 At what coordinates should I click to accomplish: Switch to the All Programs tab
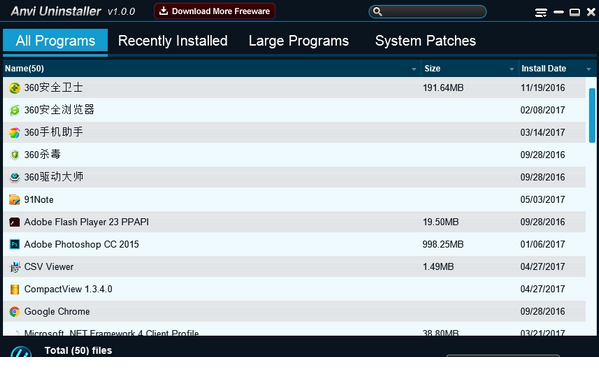click(x=55, y=41)
